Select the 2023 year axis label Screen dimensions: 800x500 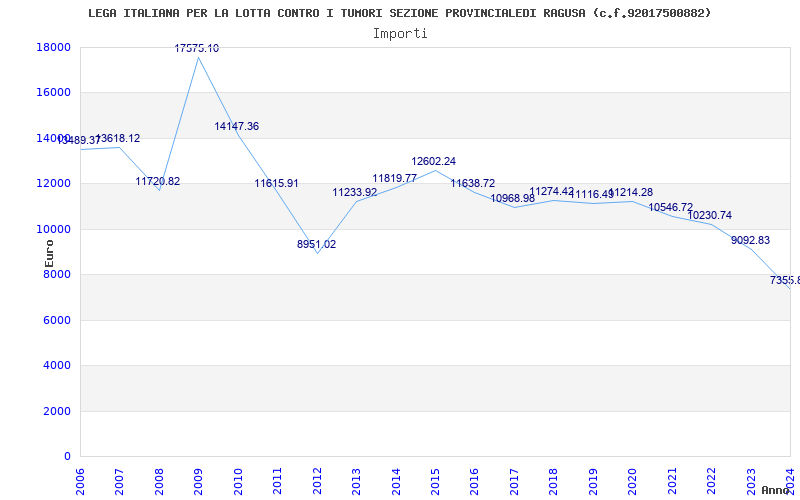pyautogui.click(x=750, y=480)
